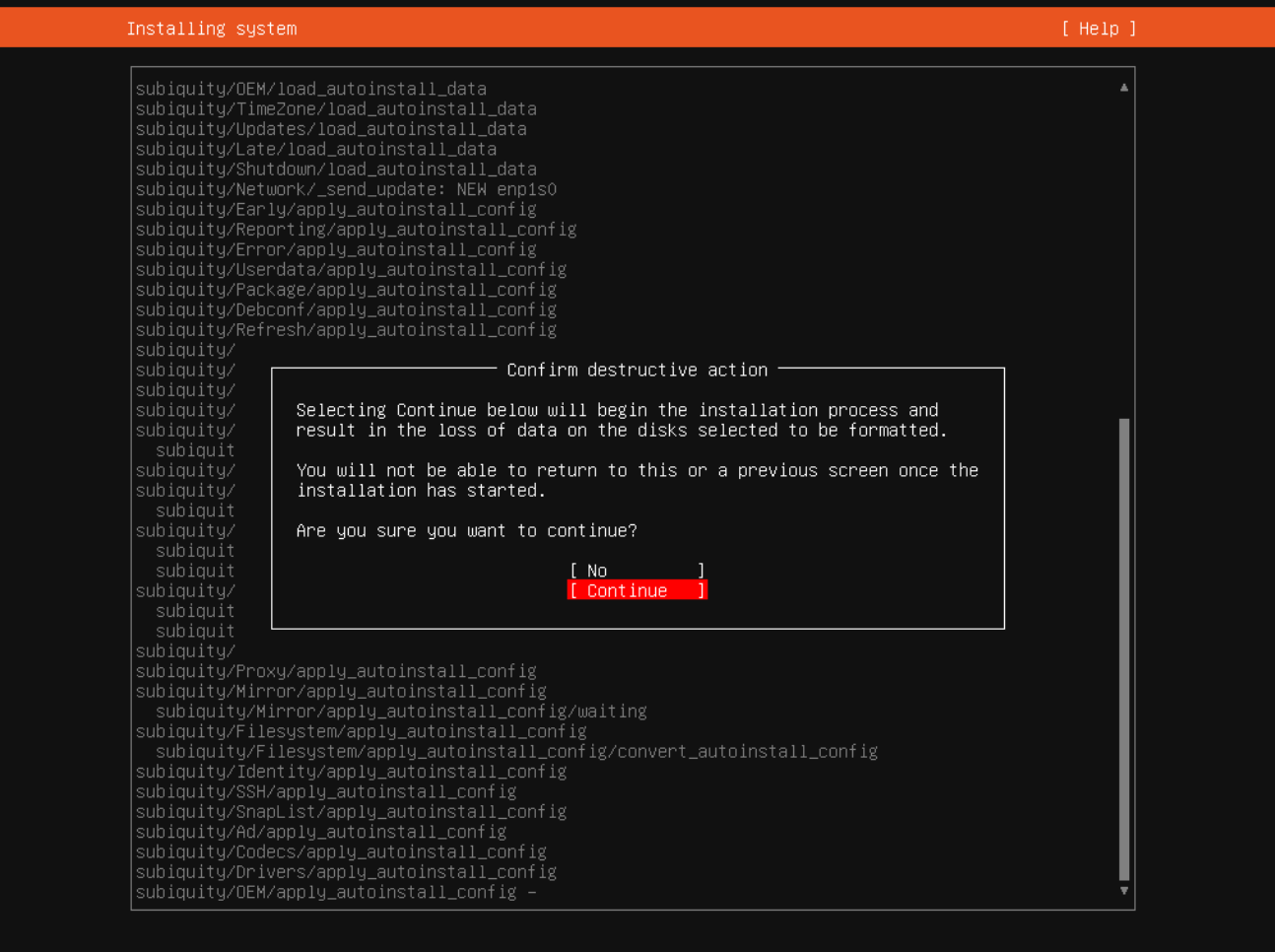Click the Installing system header title
This screenshot has width=1275, height=952.
[212, 29]
